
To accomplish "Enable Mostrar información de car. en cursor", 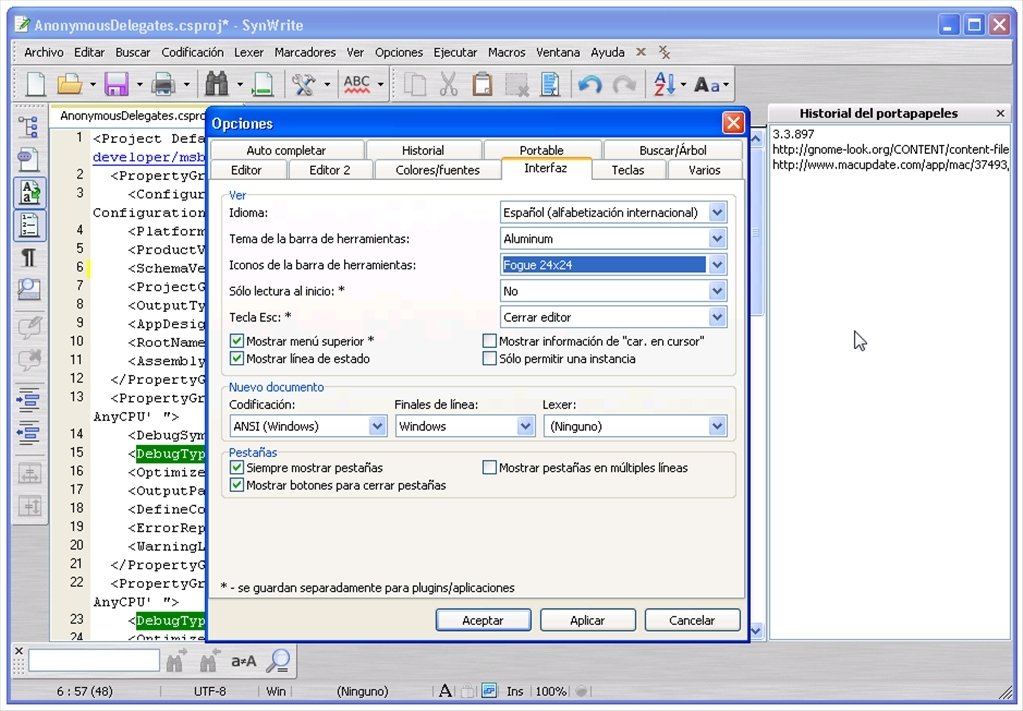I will click(489, 340).
